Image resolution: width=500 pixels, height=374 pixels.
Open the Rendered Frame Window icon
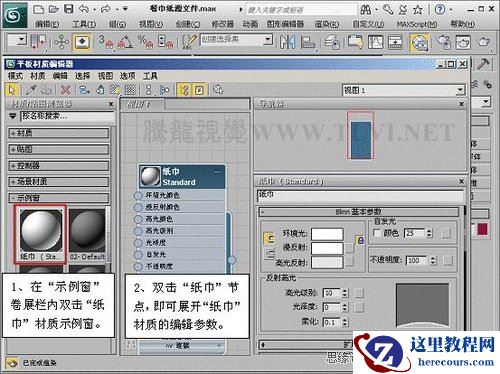(x=463, y=42)
